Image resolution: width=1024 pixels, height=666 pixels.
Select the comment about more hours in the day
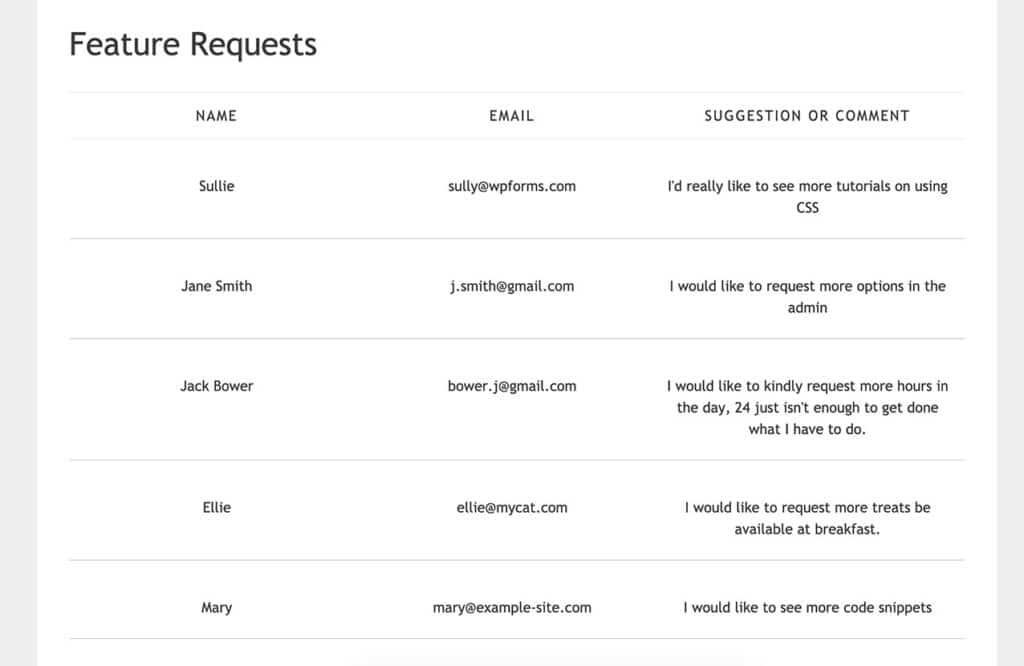pos(807,407)
